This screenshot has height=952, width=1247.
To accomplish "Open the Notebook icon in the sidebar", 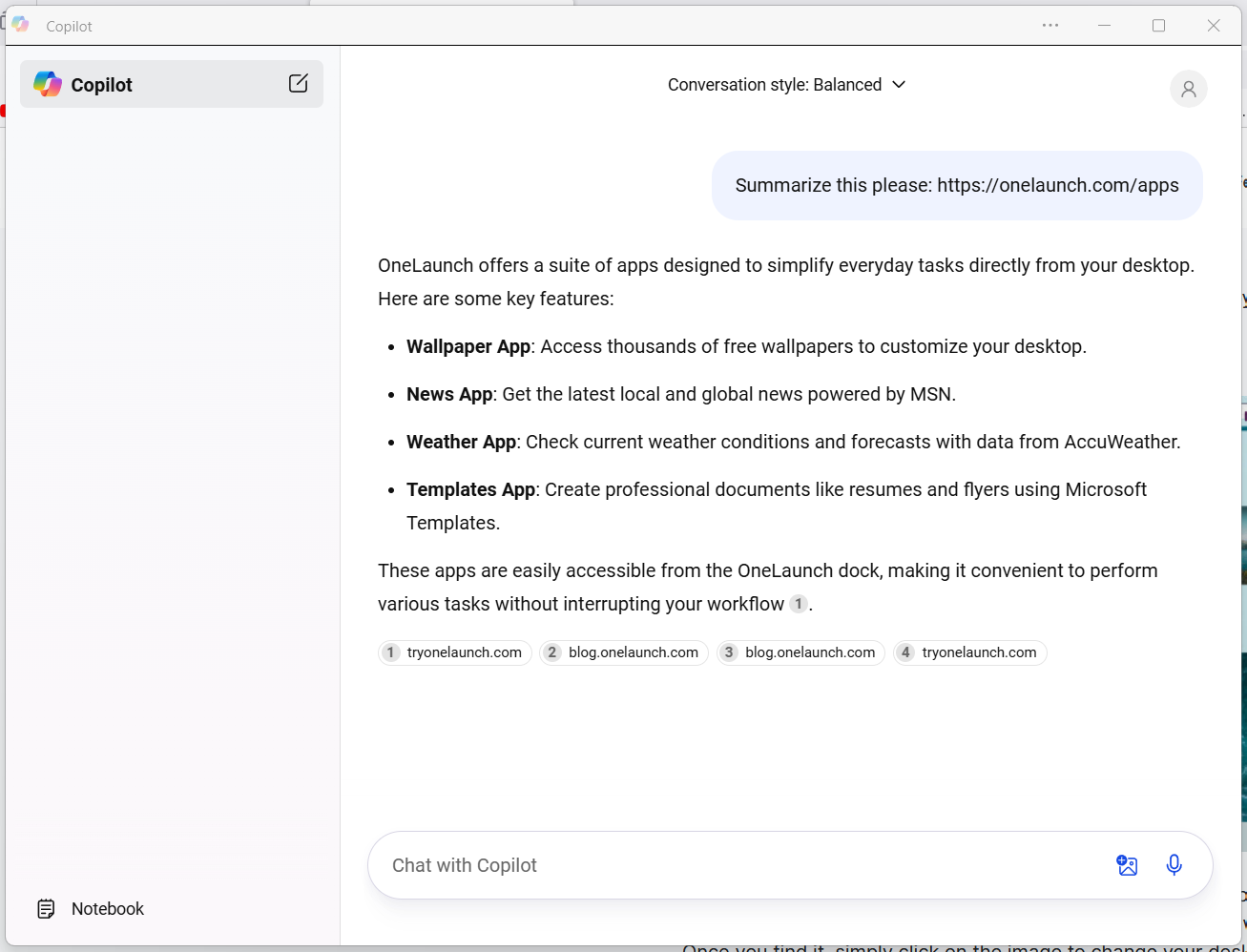I will tap(45, 908).
